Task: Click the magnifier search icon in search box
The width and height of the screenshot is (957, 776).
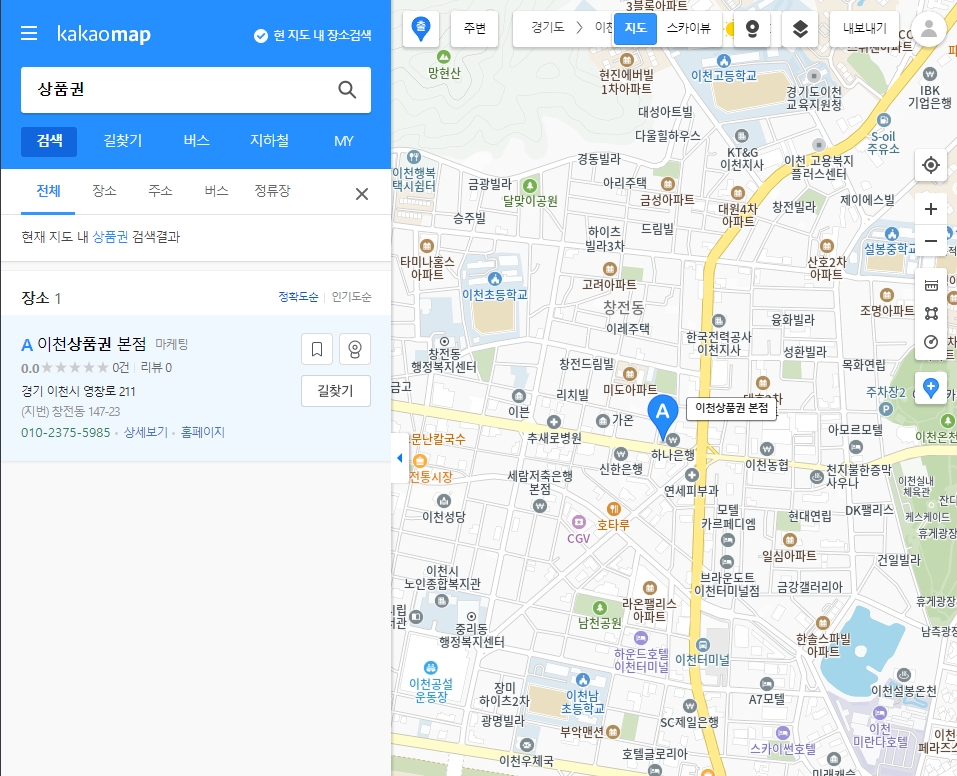Action: [x=347, y=90]
